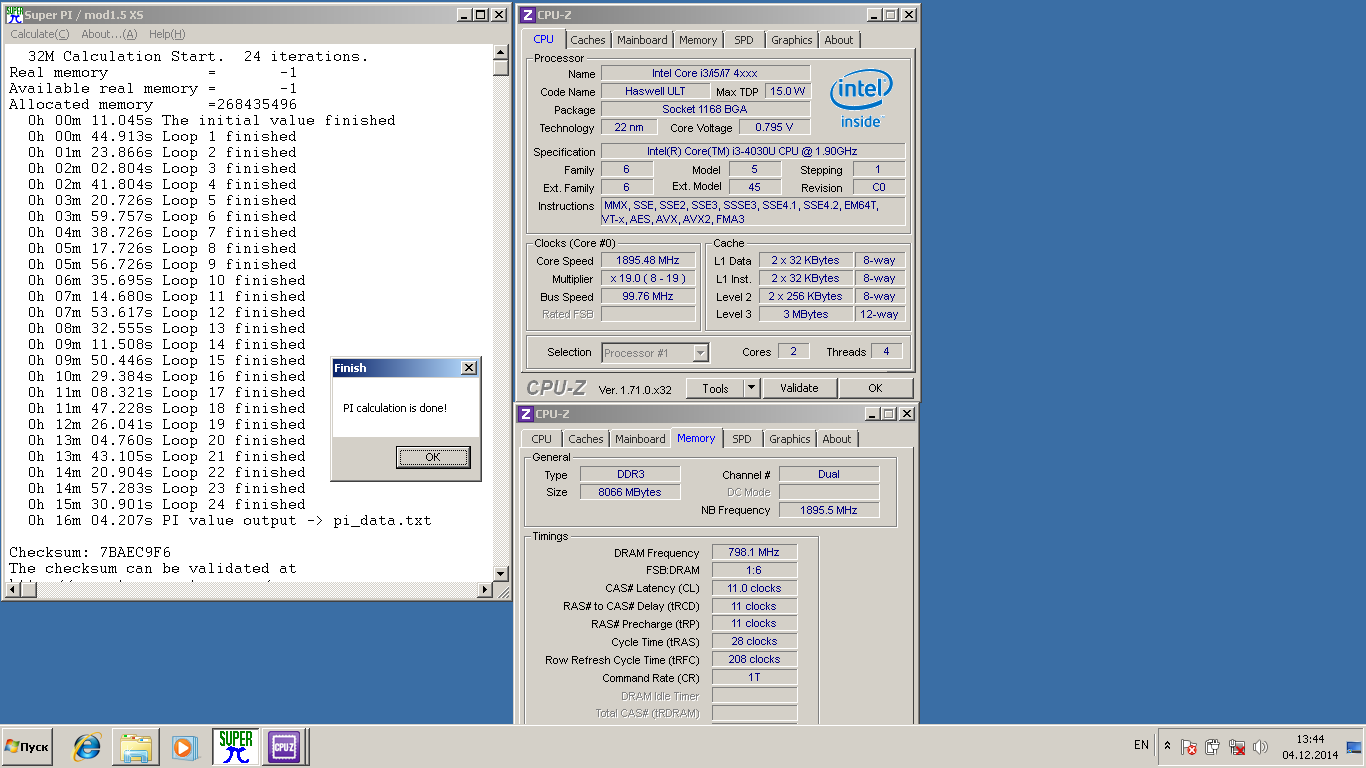Click the Level 3 cache value 3 MBytes
This screenshot has width=1366, height=768.
tap(806, 314)
